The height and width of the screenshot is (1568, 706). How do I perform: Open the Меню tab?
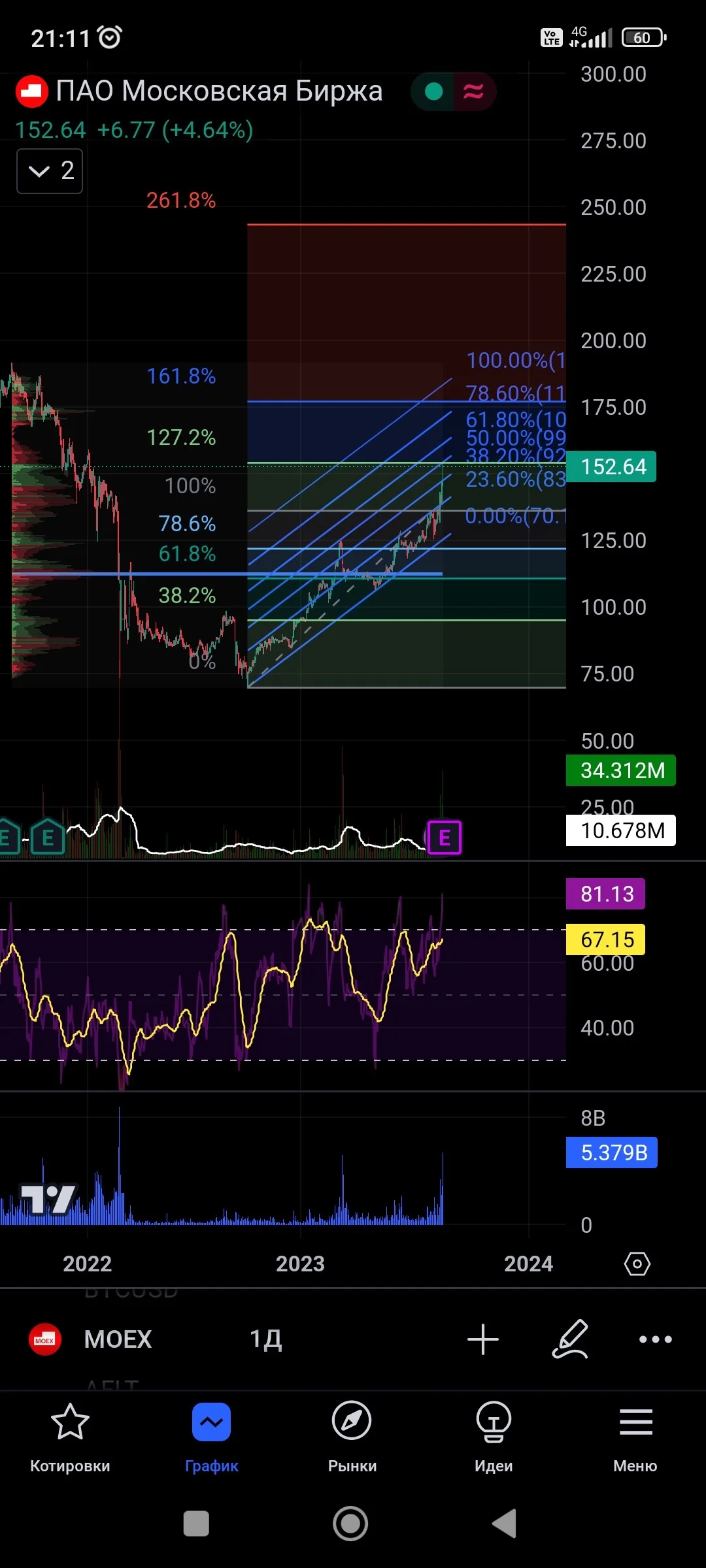pyautogui.click(x=635, y=1437)
